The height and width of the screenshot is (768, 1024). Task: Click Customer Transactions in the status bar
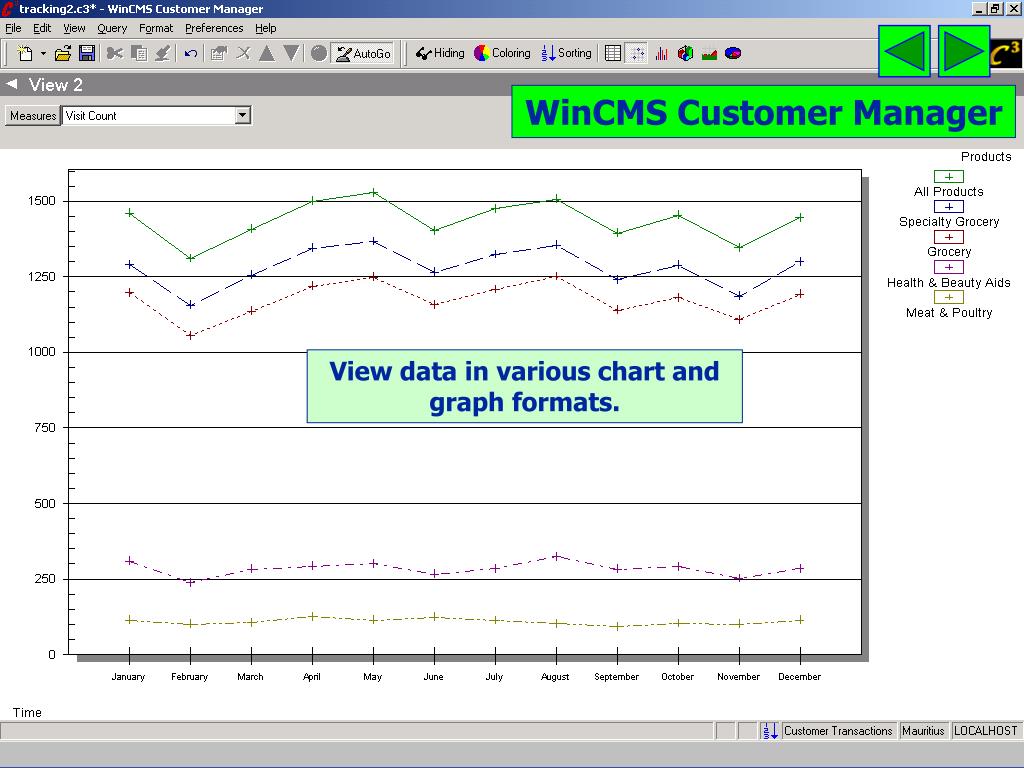[x=838, y=731]
